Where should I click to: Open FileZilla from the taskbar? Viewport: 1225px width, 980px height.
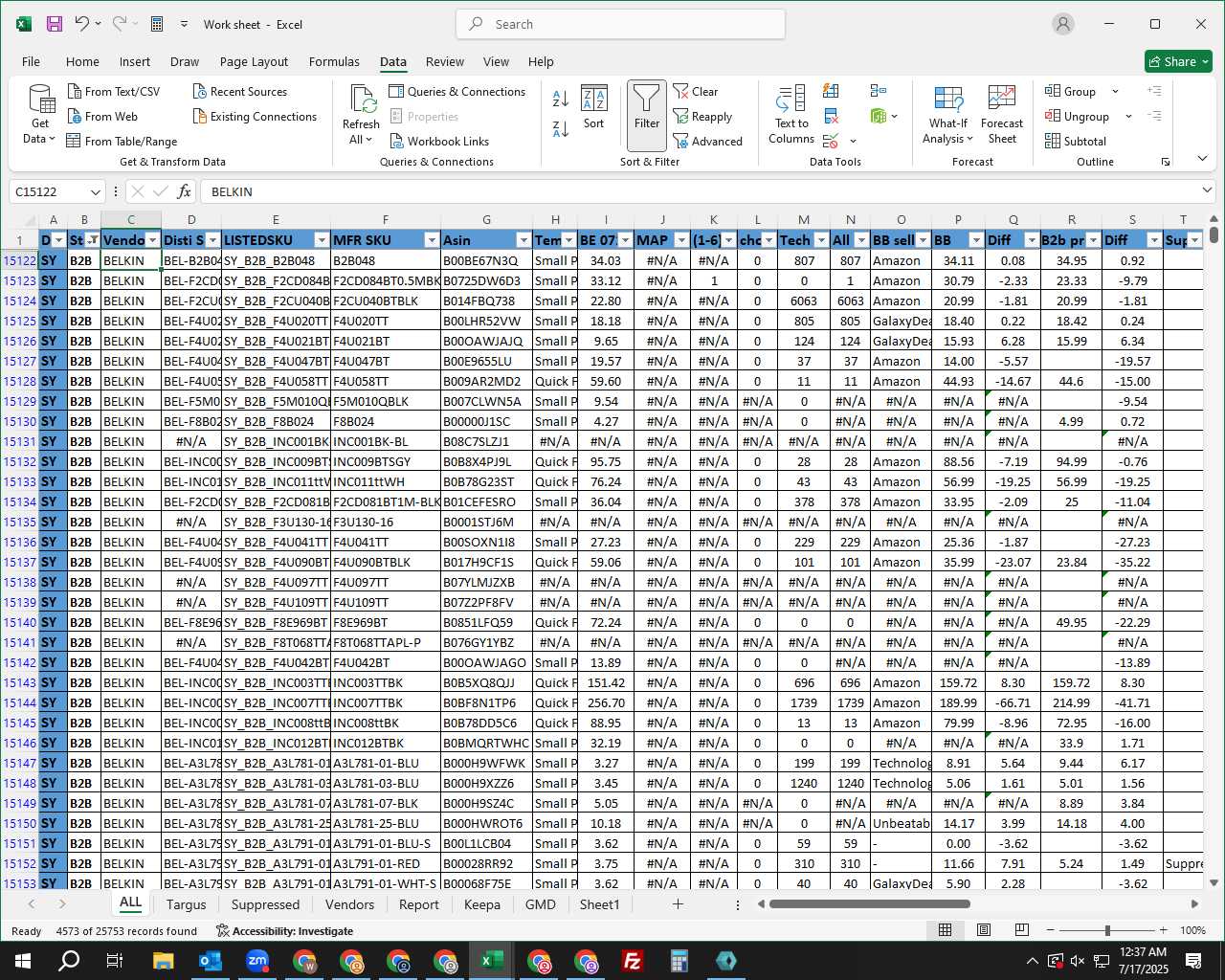[633, 961]
